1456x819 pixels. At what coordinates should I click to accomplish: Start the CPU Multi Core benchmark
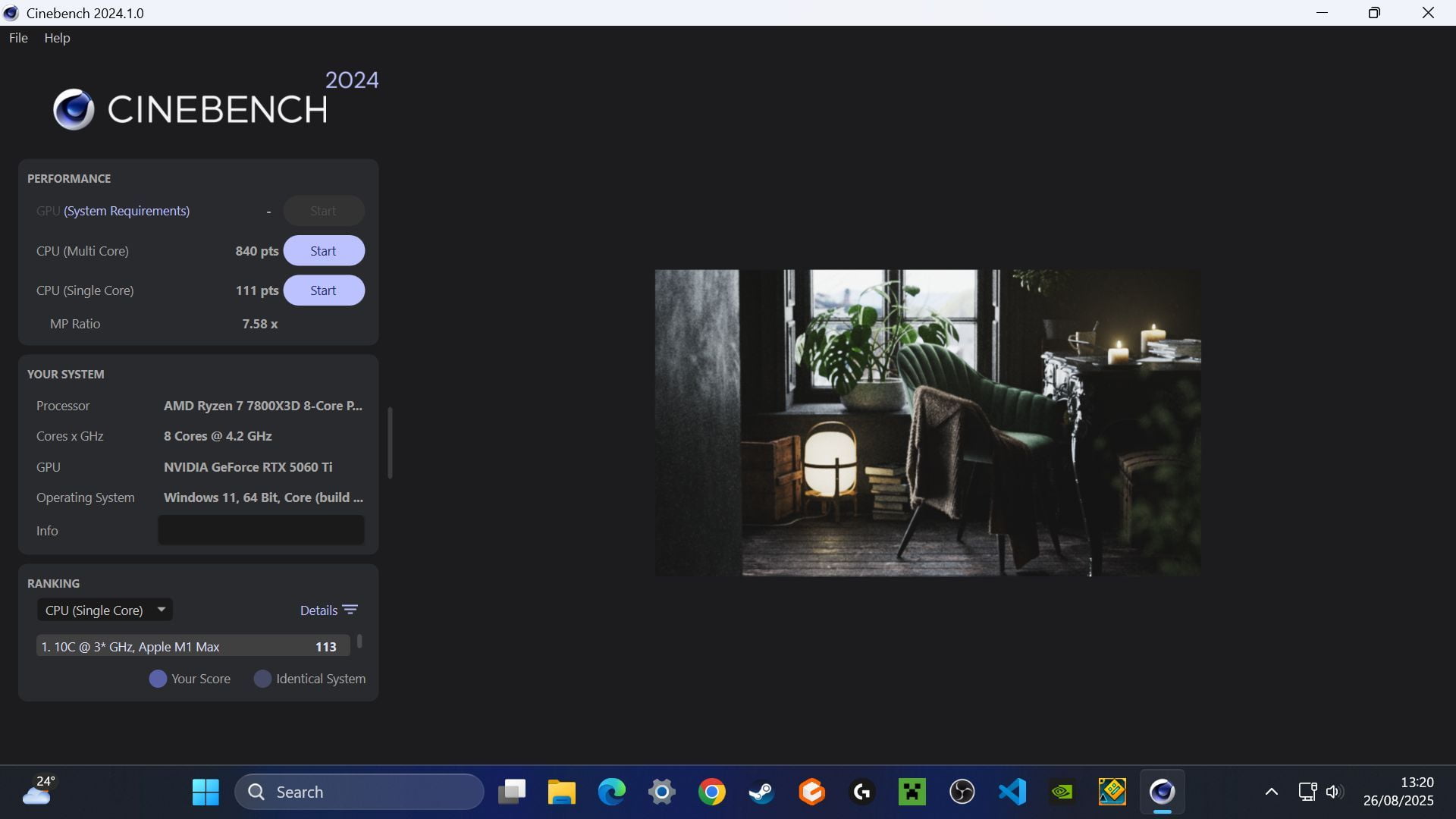(x=324, y=251)
